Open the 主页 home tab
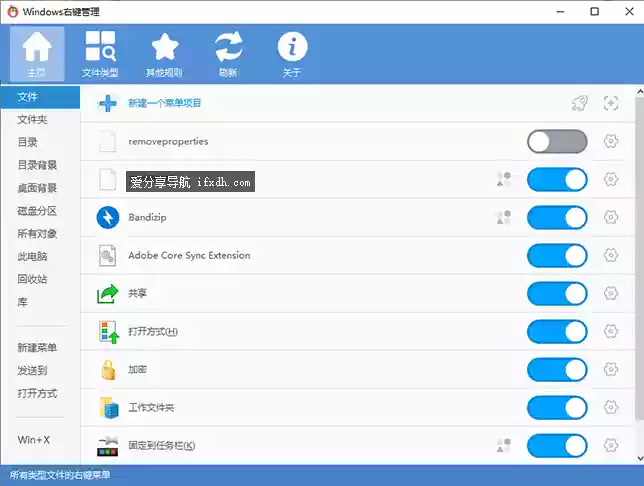The height and width of the screenshot is (486, 644). point(37,54)
